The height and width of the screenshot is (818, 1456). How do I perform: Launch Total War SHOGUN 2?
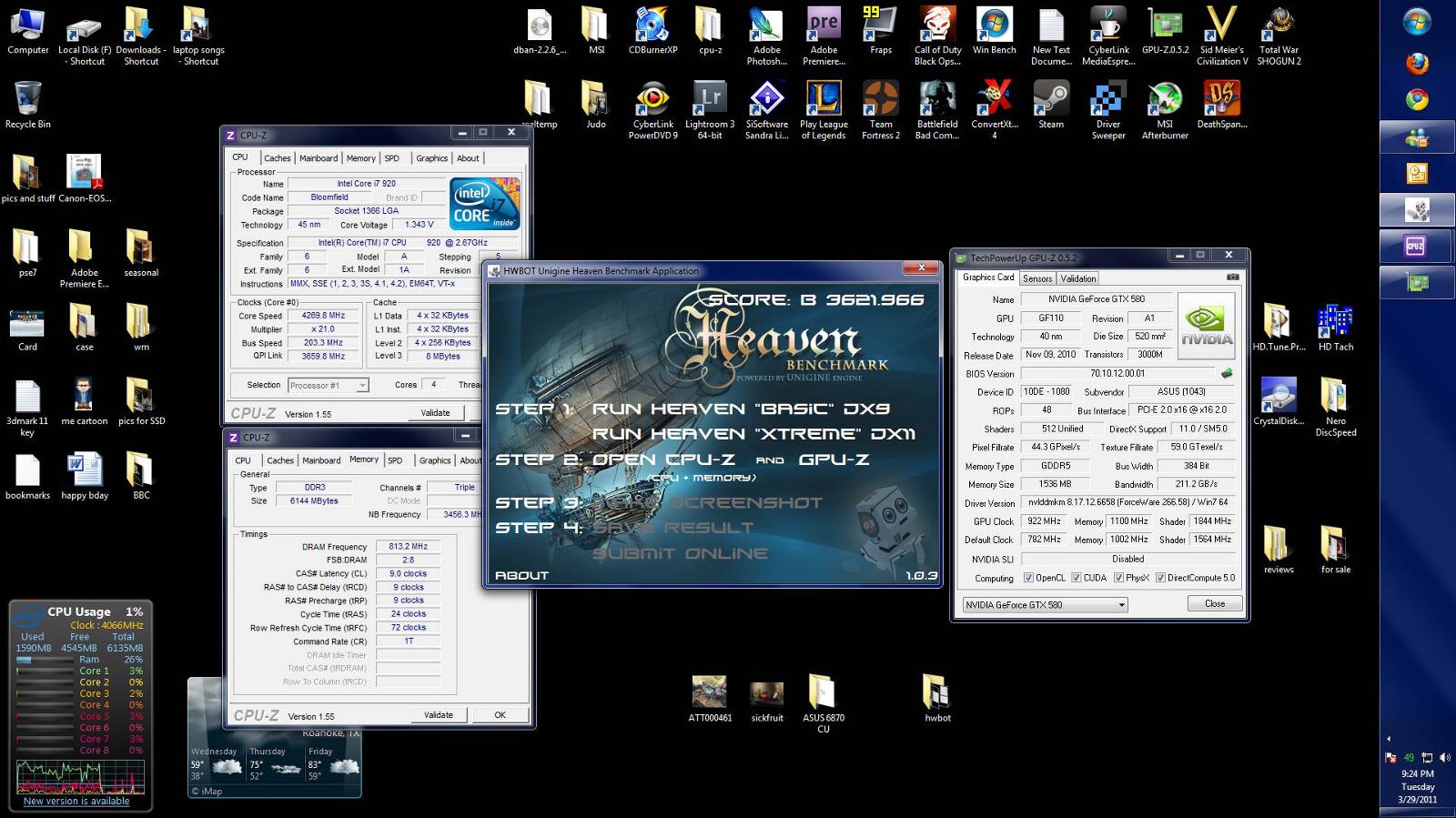click(1279, 36)
